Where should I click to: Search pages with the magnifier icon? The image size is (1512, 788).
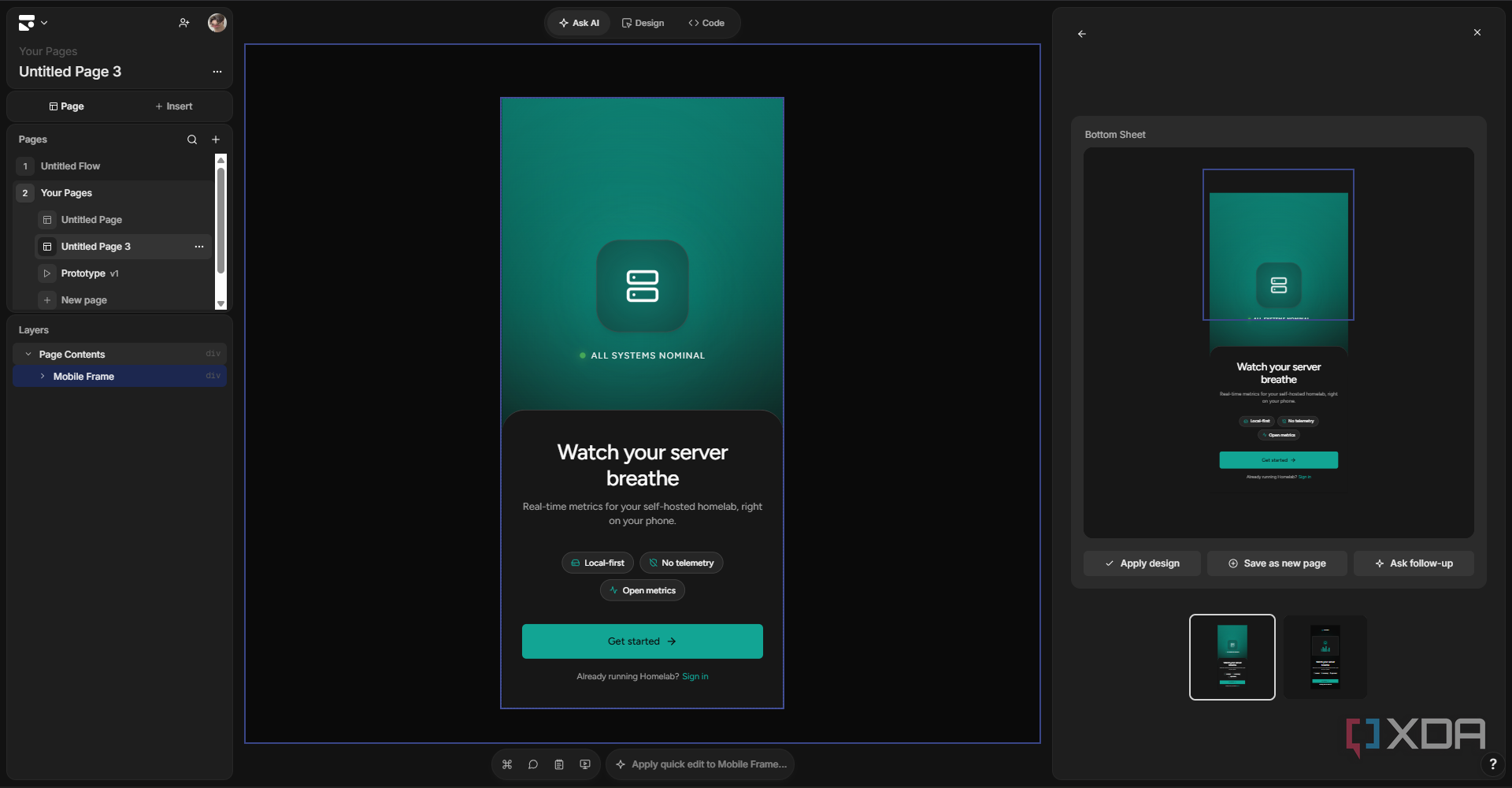(x=192, y=139)
